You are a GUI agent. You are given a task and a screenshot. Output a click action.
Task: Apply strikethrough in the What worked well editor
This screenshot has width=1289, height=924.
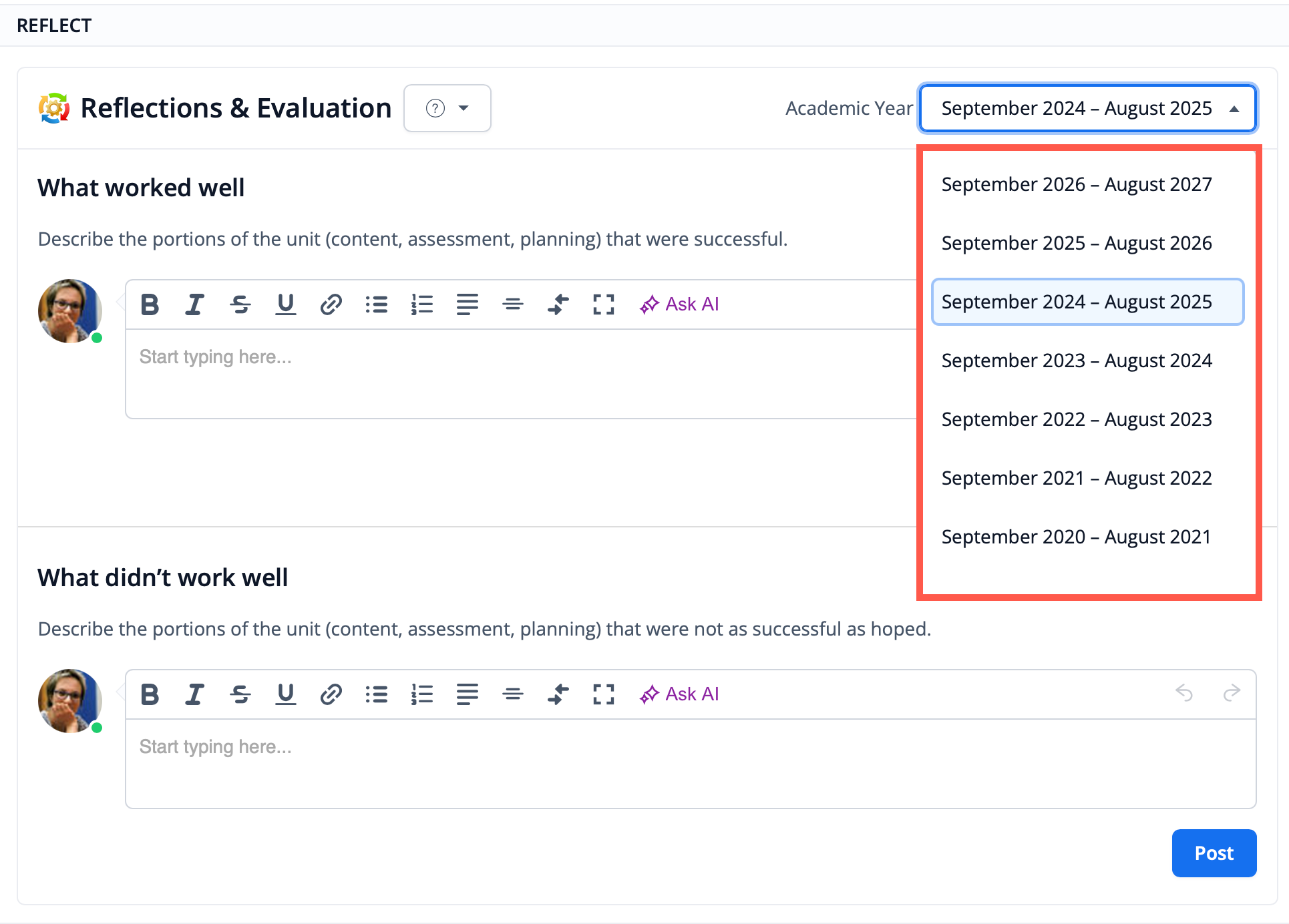[240, 304]
